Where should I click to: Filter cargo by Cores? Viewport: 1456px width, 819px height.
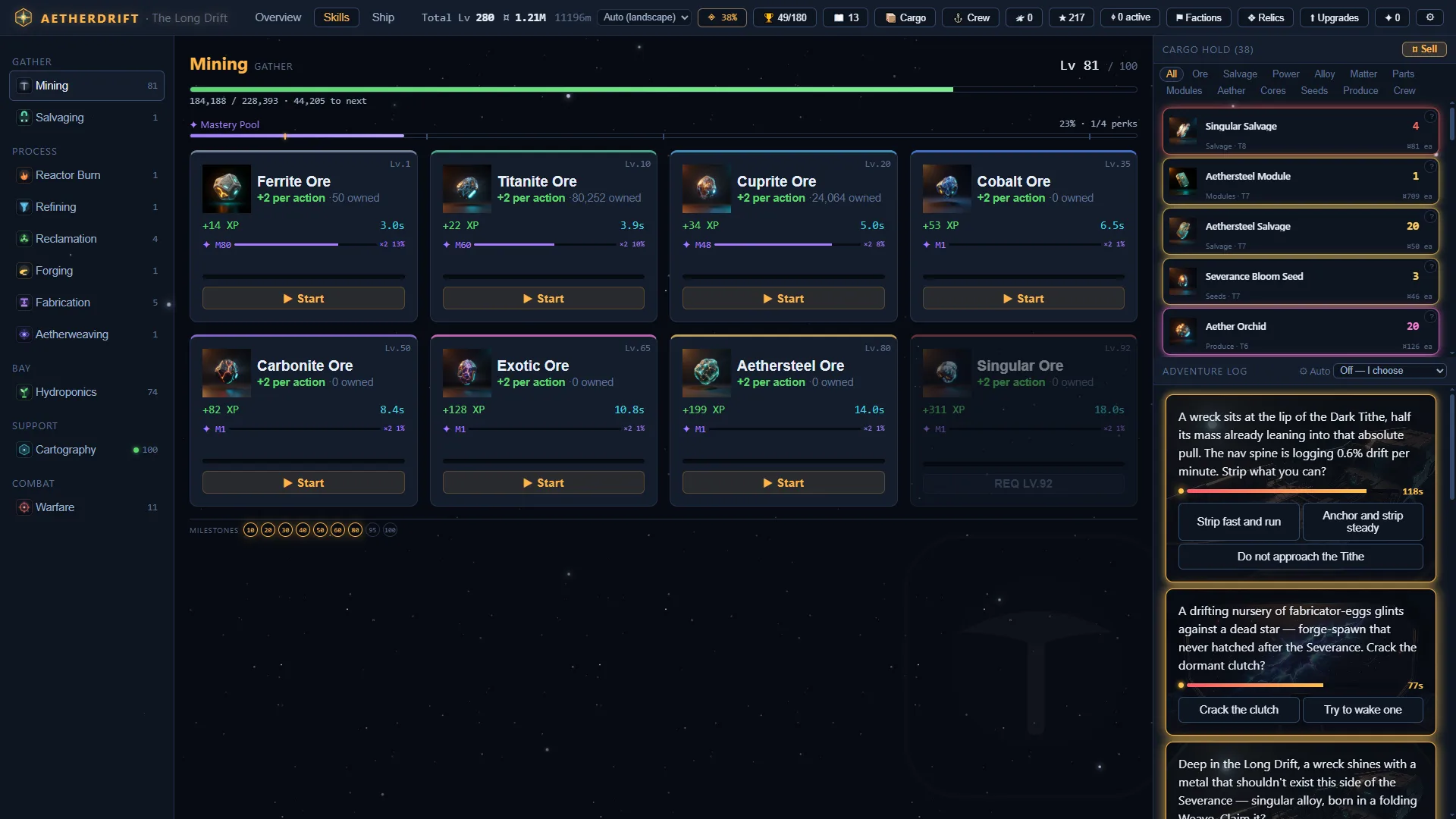coord(1272,90)
